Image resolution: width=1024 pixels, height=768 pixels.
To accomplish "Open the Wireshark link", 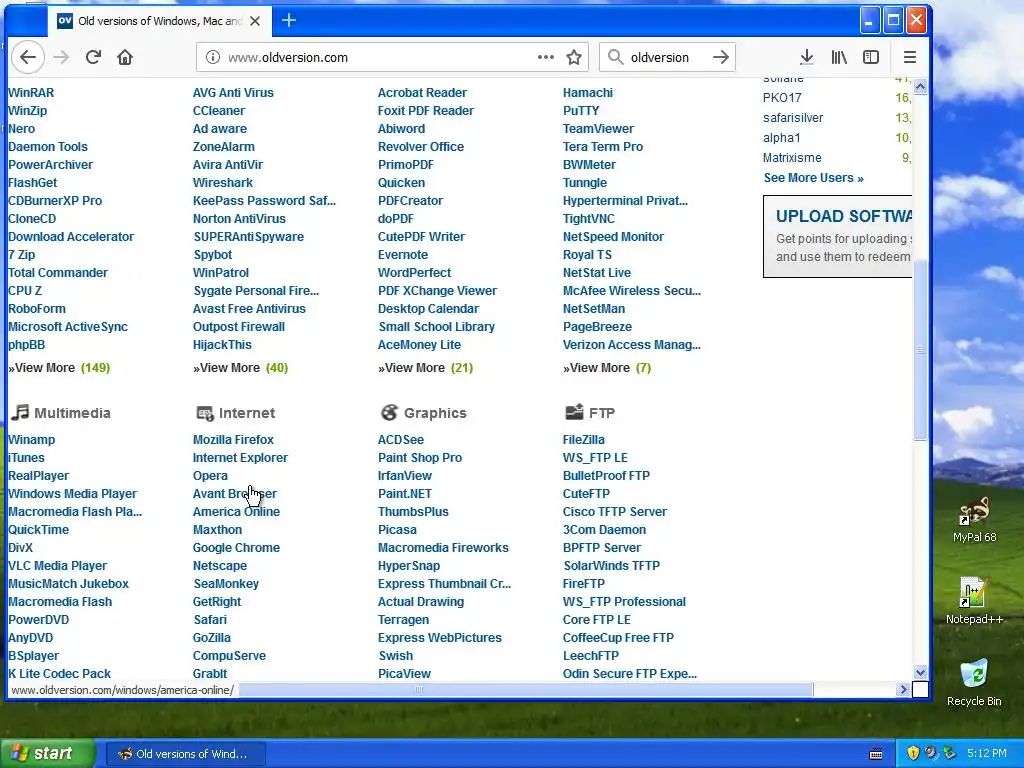I will (x=223, y=183).
